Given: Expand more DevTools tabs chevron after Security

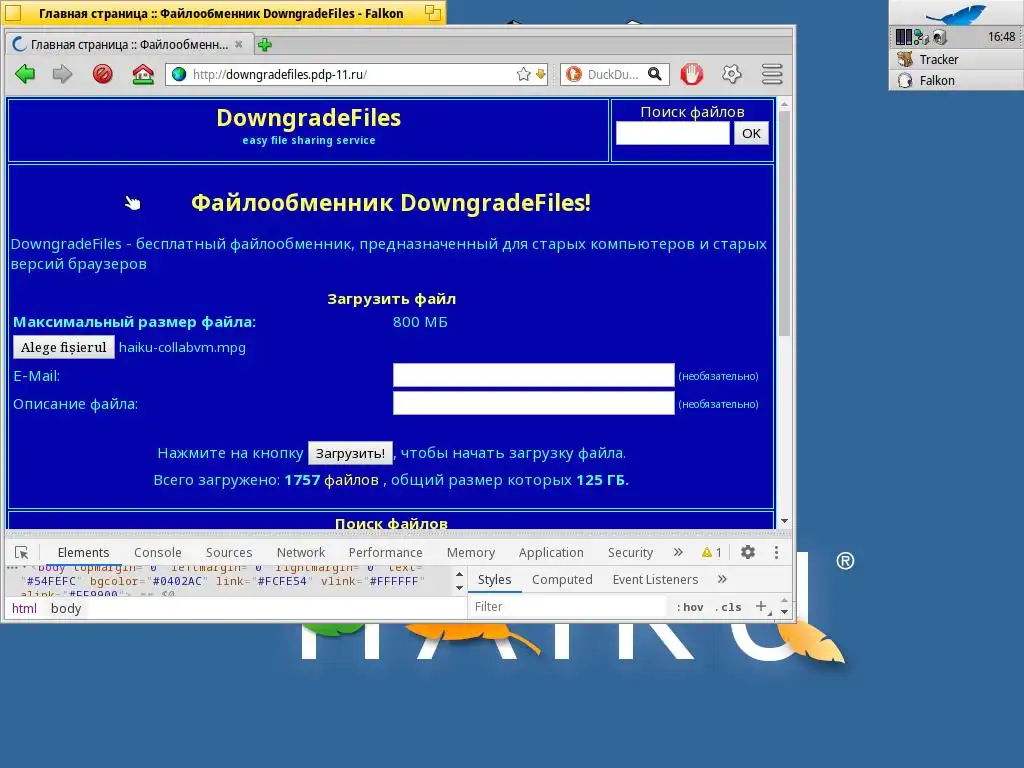Looking at the screenshot, I should click(x=678, y=552).
